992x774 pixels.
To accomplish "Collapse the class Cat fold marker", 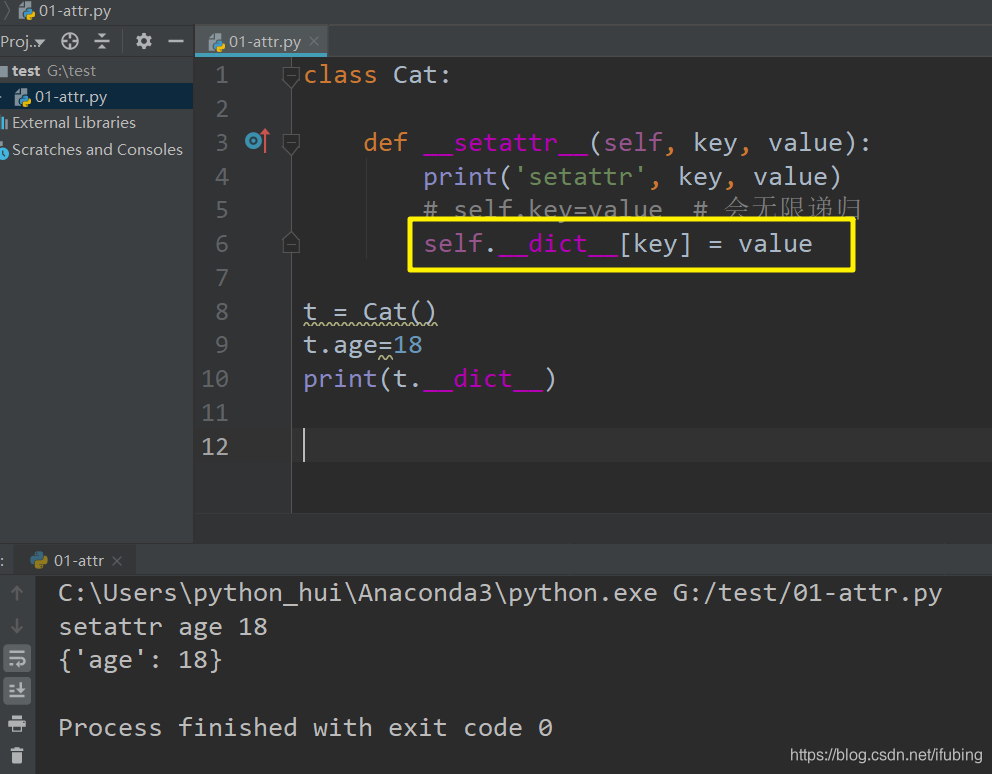I will (x=290, y=77).
